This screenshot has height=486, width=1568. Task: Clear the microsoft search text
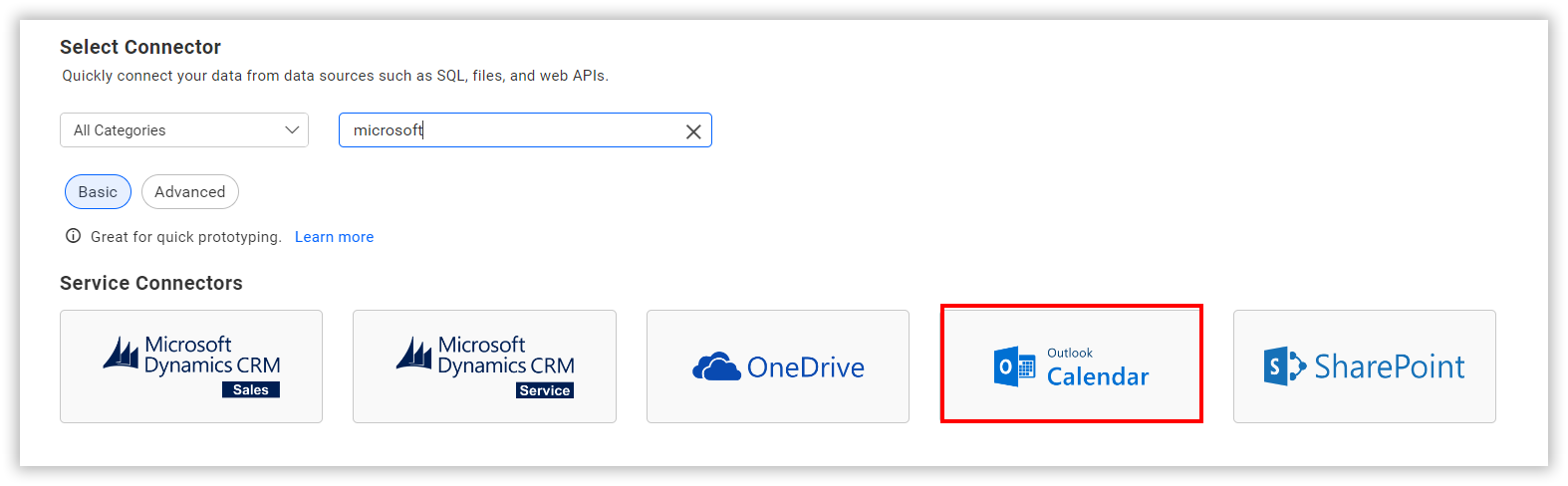[693, 131]
